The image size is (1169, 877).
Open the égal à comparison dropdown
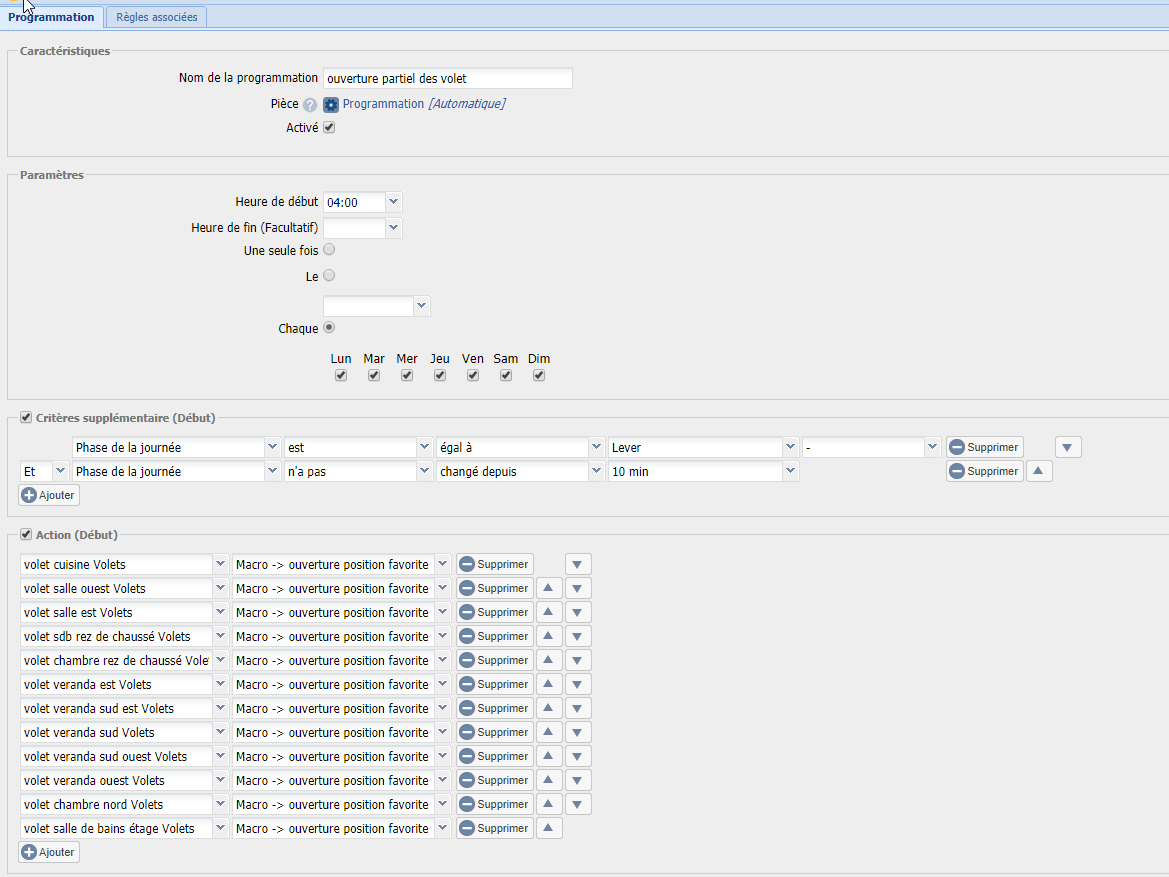[x=596, y=447]
